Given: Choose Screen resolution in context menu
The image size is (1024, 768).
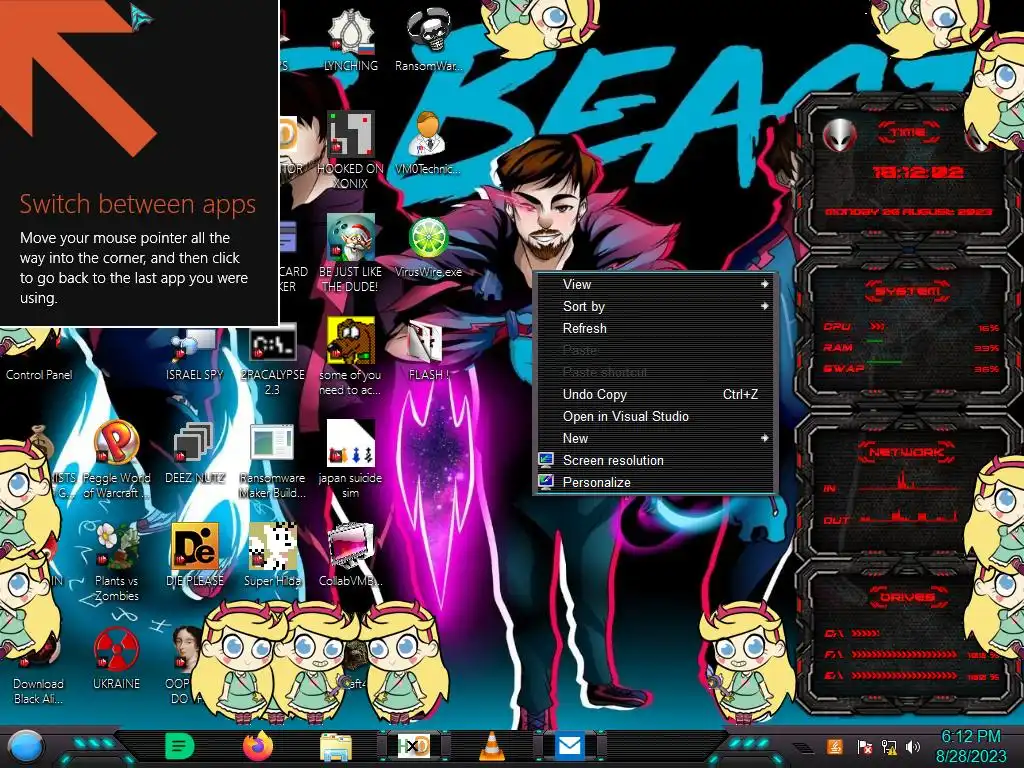Looking at the screenshot, I should (655, 460).
